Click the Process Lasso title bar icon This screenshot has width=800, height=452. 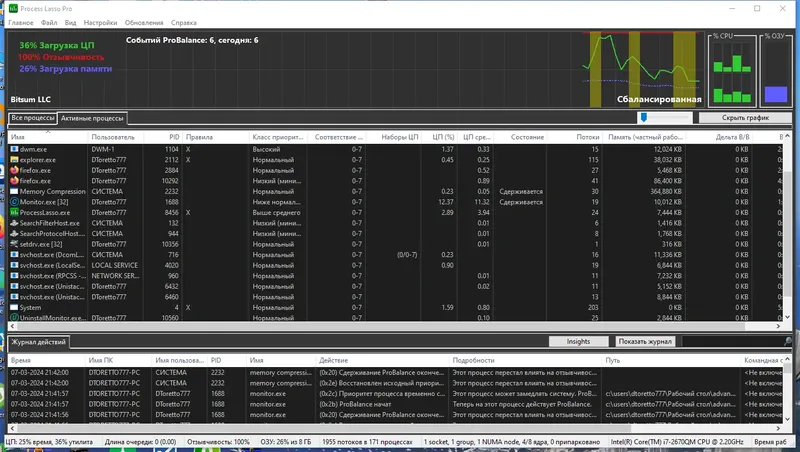[13, 8]
